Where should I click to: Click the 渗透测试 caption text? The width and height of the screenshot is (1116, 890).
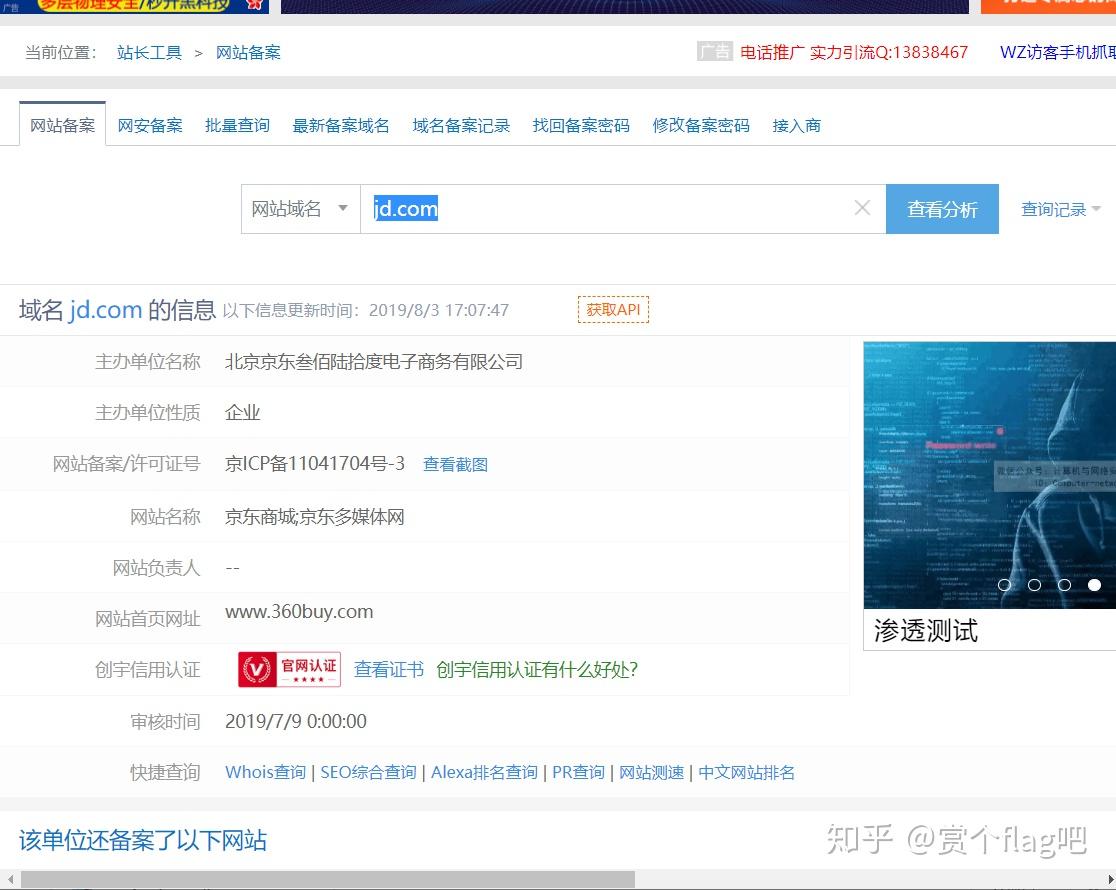coord(926,630)
